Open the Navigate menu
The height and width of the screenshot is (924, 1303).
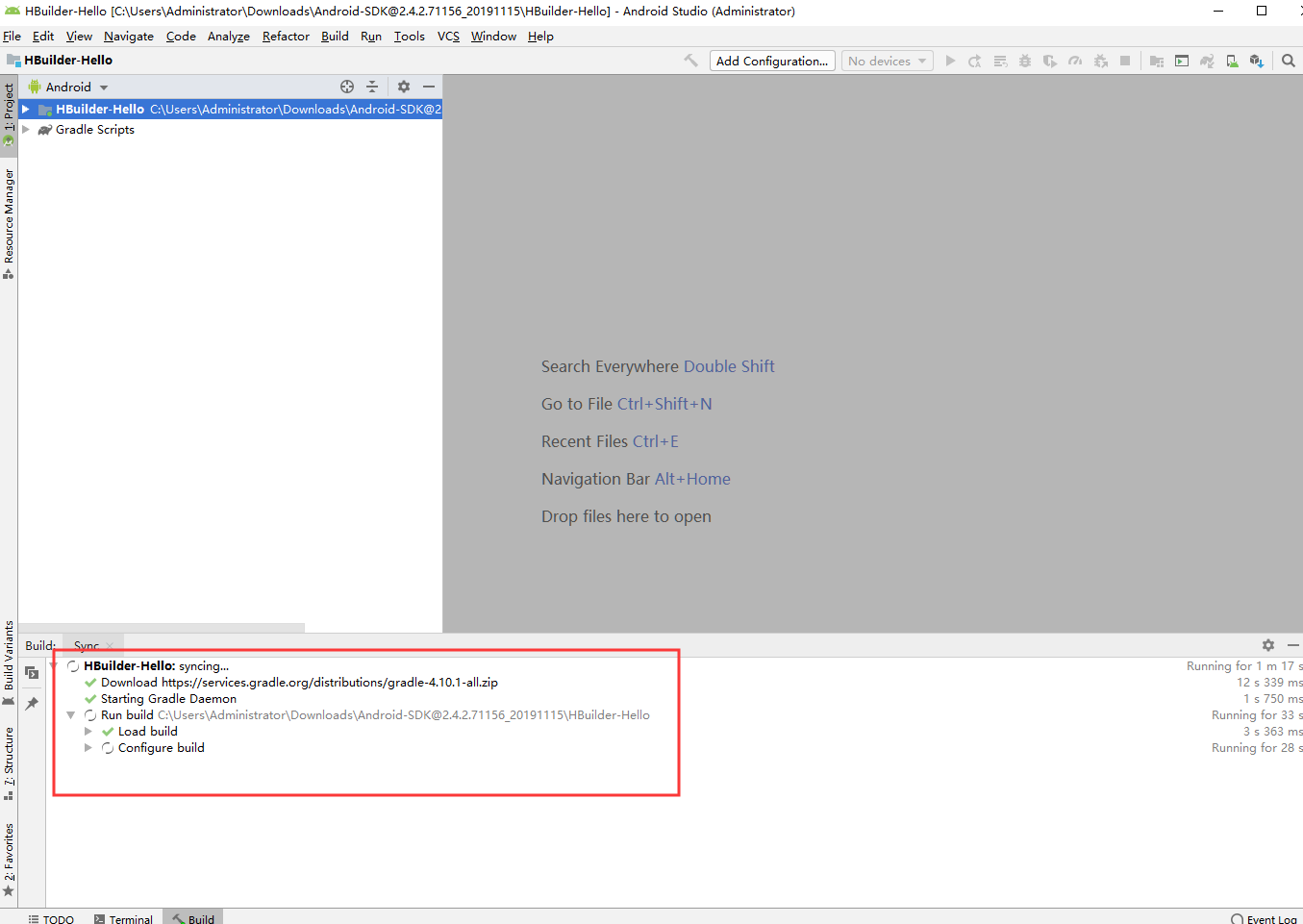129,37
